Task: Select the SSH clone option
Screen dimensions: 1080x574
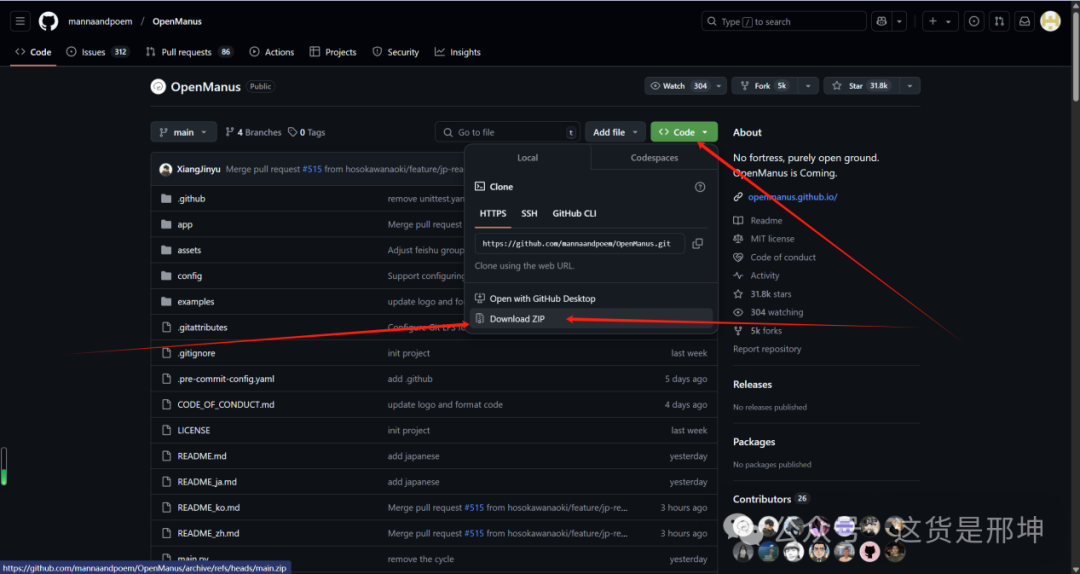Action: pyautogui.click(x=529, y=214)
